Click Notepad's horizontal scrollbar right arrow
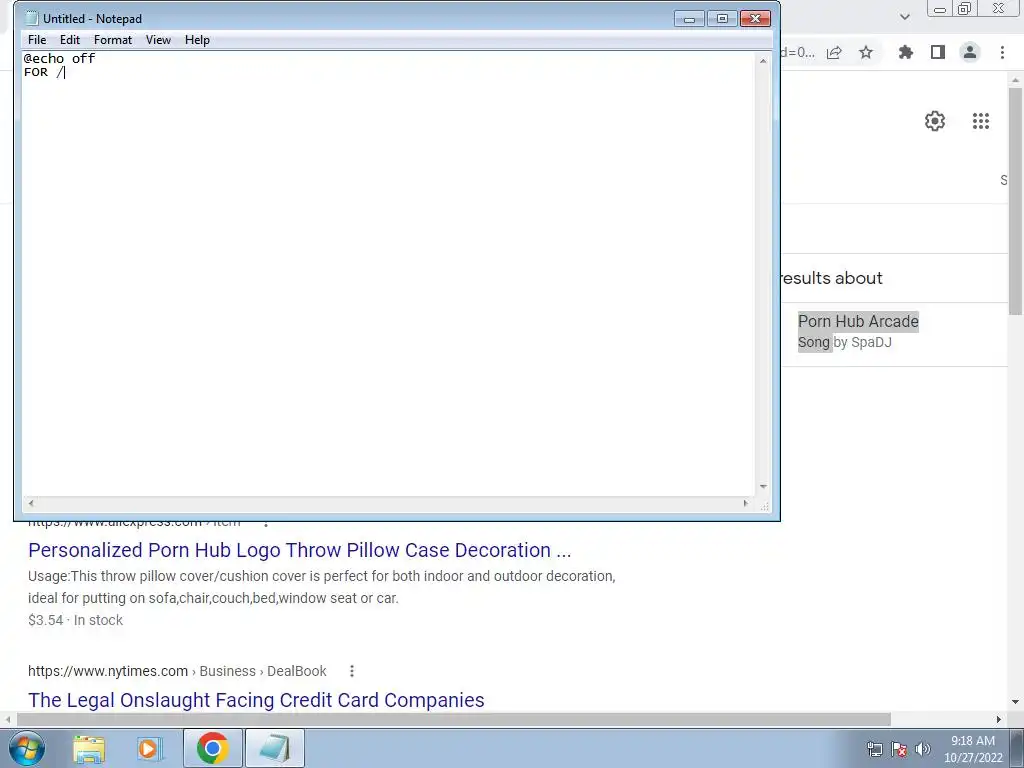 [x=746, y=504]
